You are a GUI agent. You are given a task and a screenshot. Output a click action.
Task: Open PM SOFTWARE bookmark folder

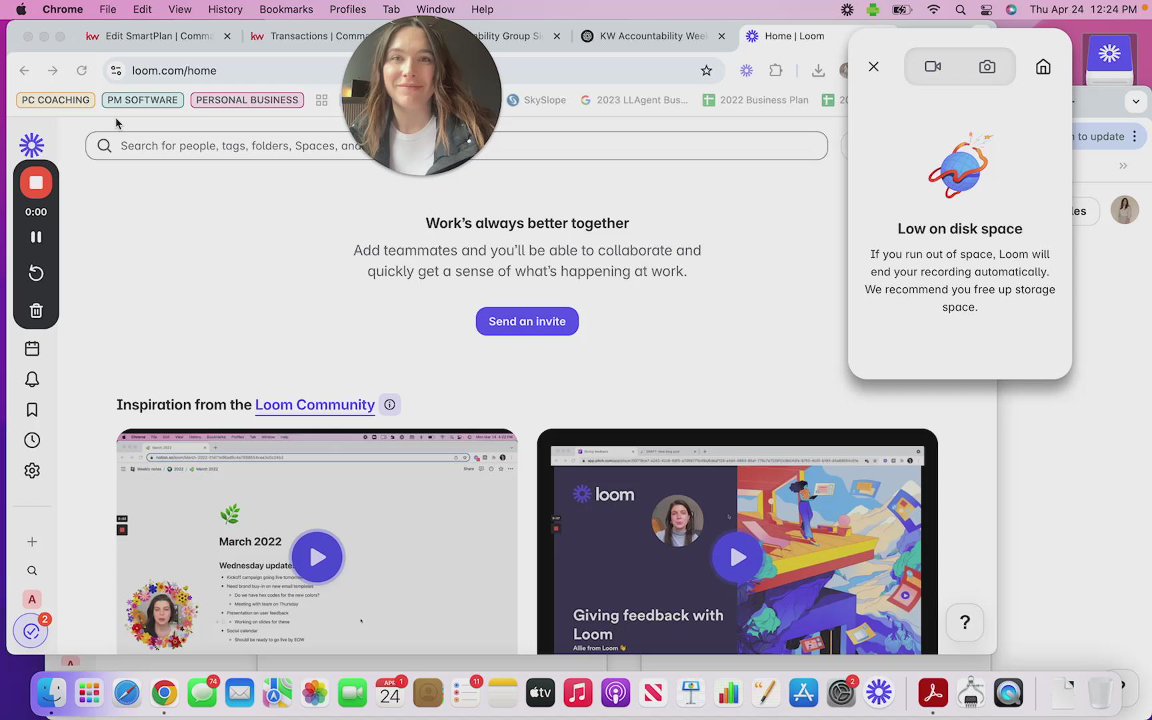[x=143, y=100]
